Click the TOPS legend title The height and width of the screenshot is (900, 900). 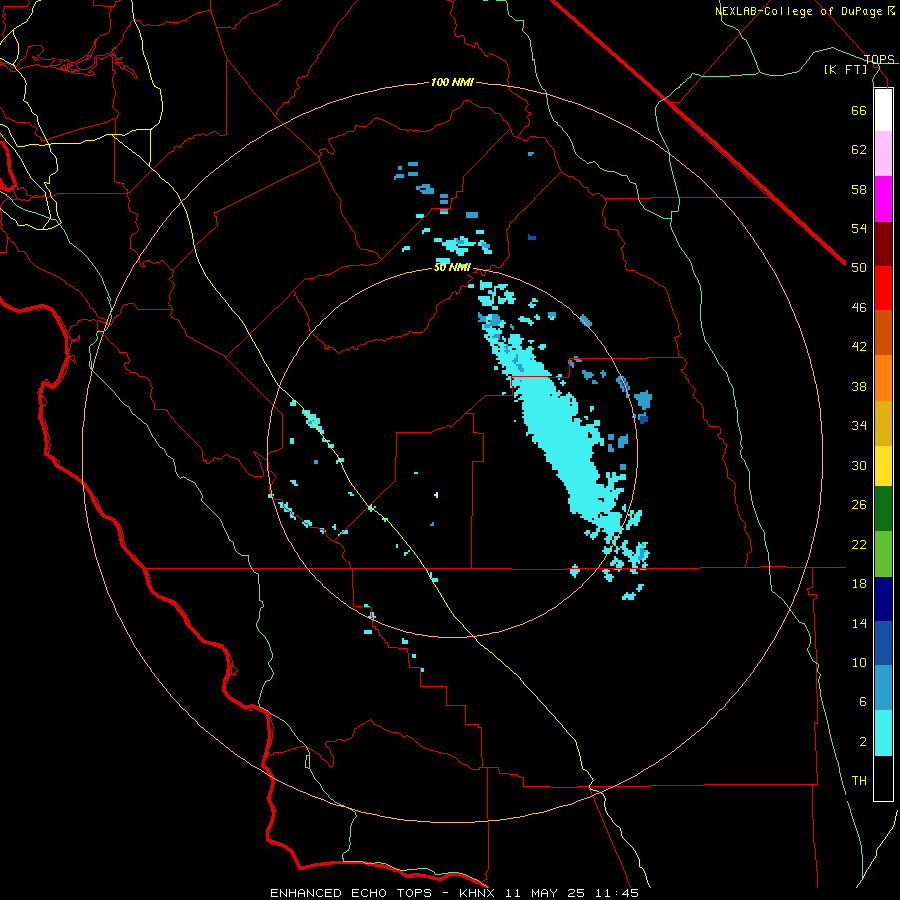click(879, 59)
